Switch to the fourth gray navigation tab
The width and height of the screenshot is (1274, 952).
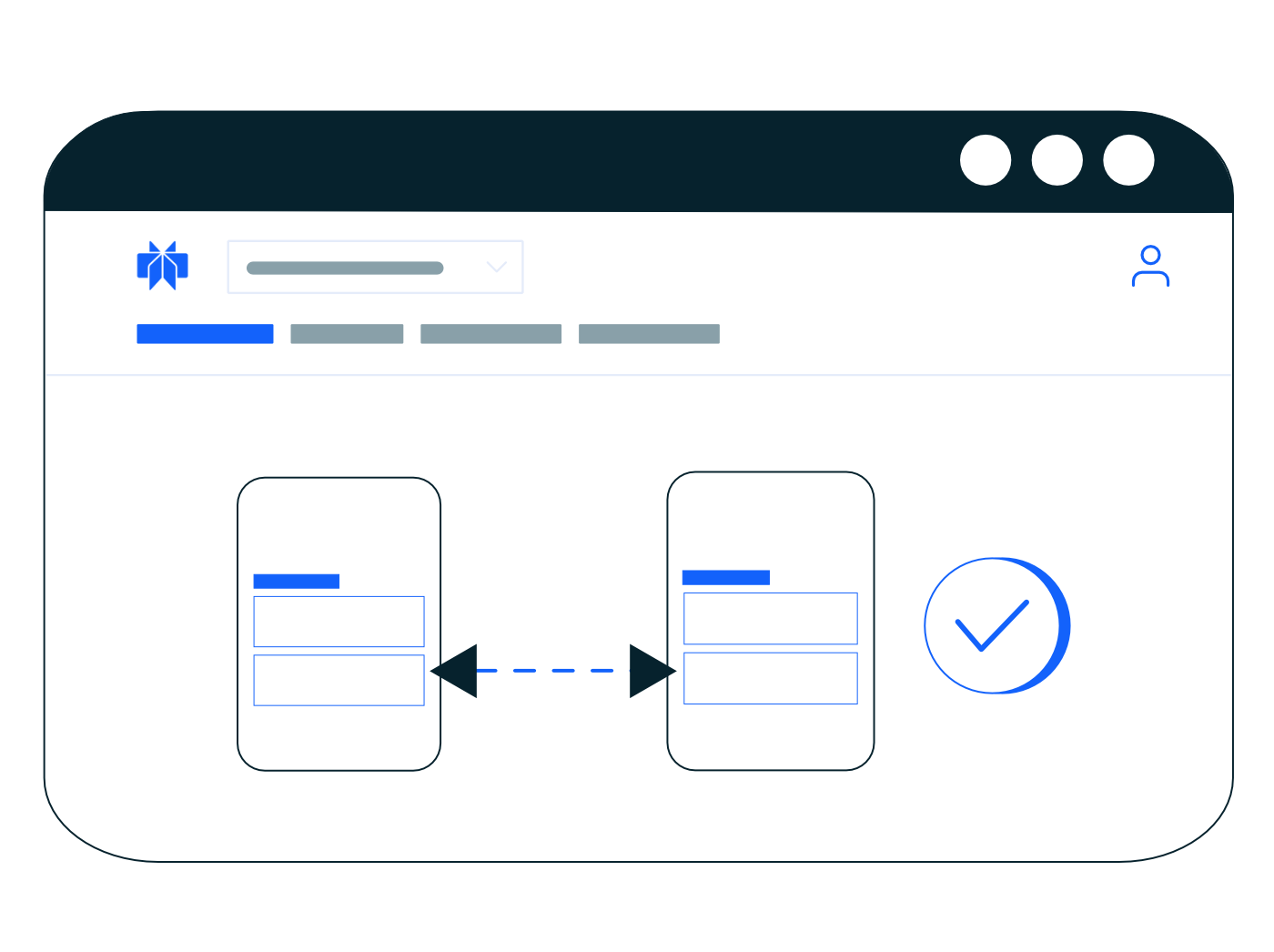pyautogui.click(x=649, y=334)
